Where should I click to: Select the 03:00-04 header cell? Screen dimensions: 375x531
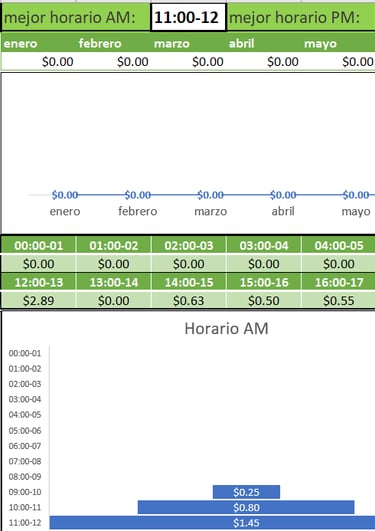tap(264, 245)
